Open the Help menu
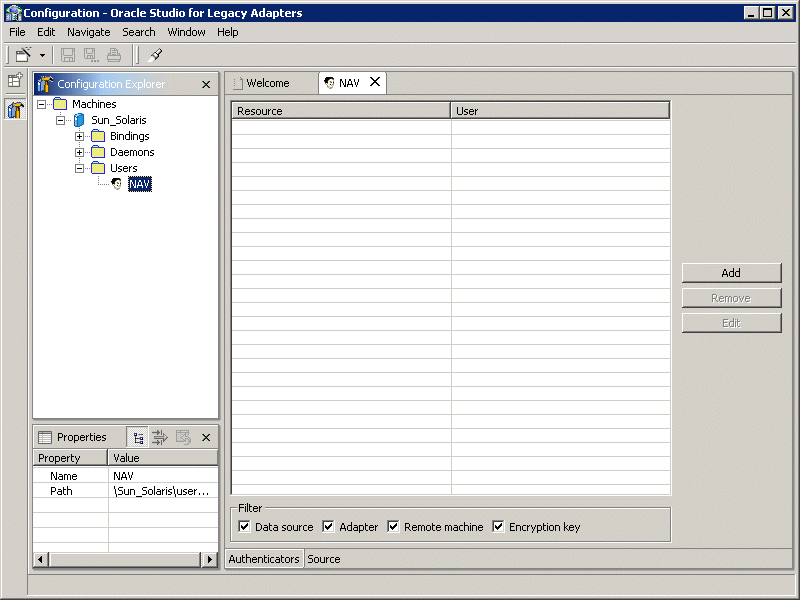 pyautogui.click(x=228, y=32)
